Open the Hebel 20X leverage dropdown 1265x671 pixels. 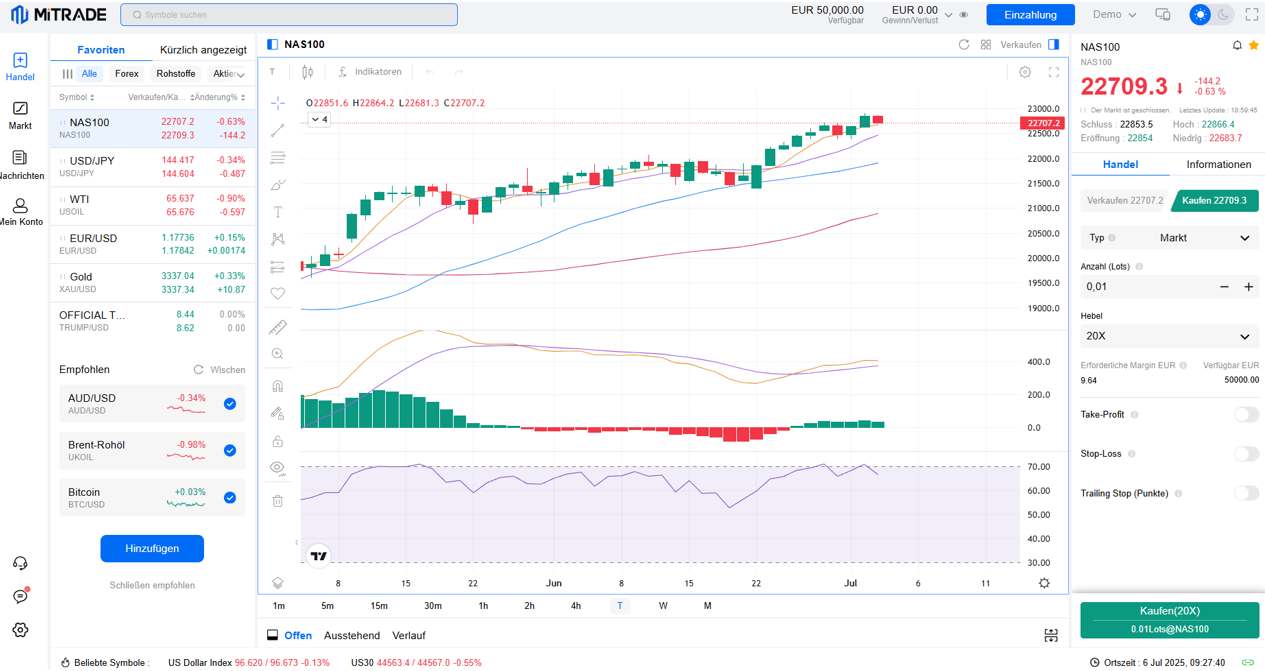click(1170, 336)
